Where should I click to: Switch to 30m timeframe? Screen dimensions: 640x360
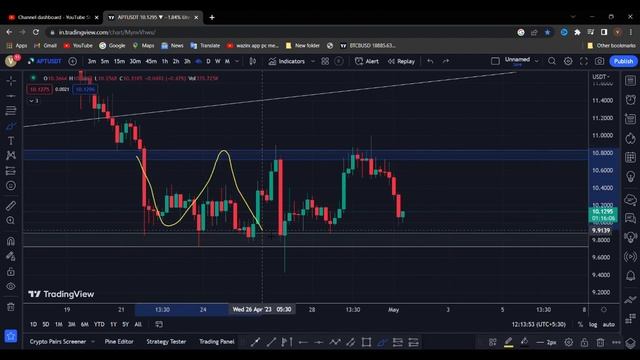135,61
